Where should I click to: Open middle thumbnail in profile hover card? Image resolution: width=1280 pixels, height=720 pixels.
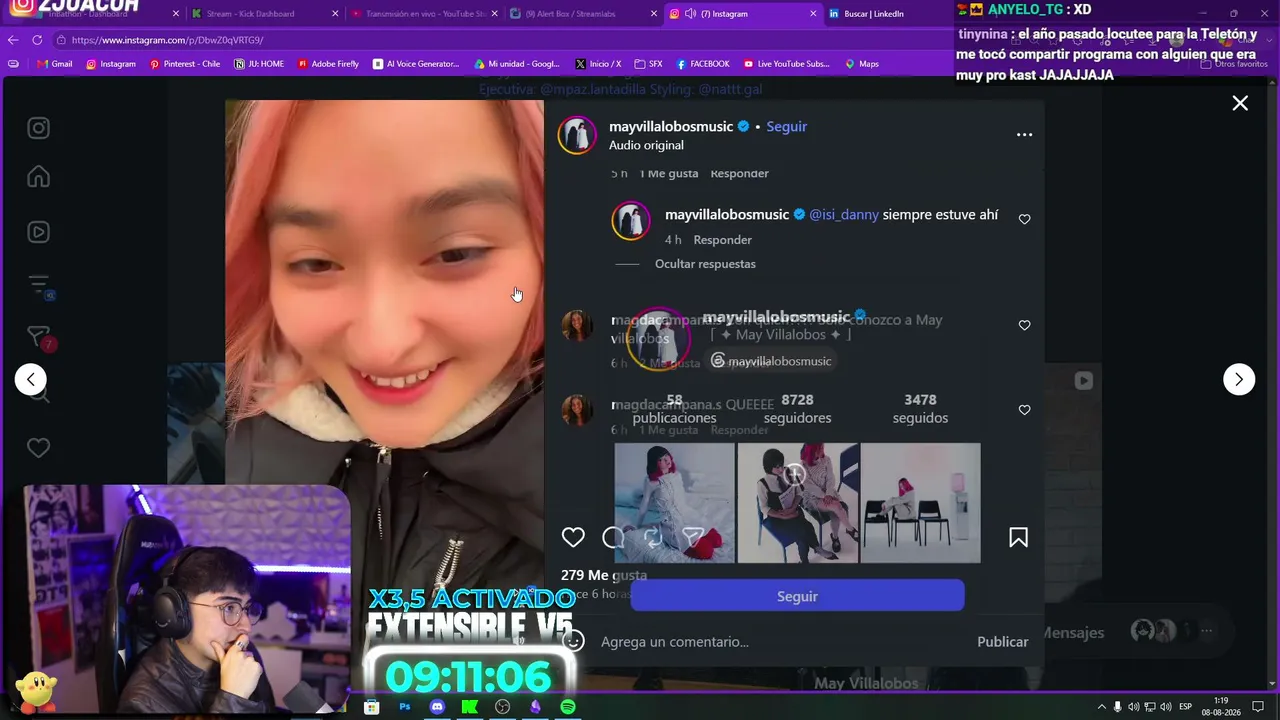click(797, 503)
